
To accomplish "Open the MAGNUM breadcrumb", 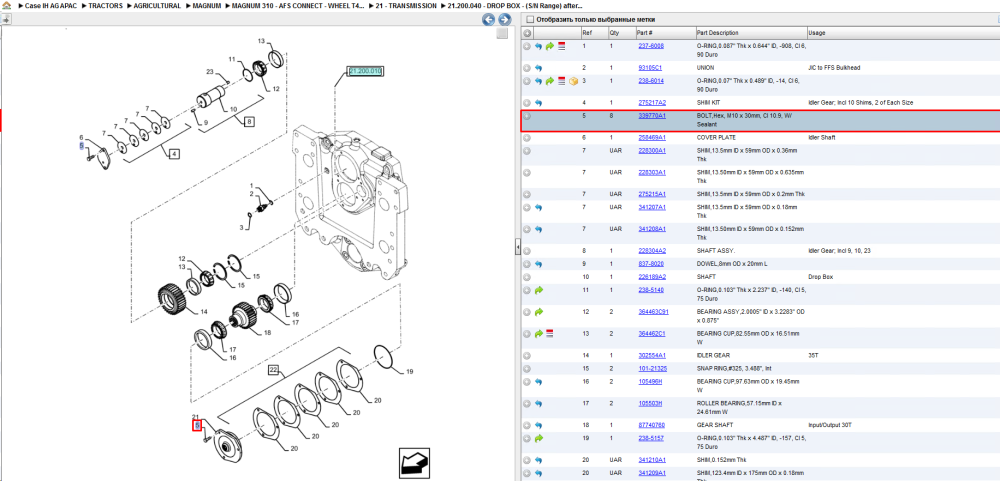I will click(207, 5).
